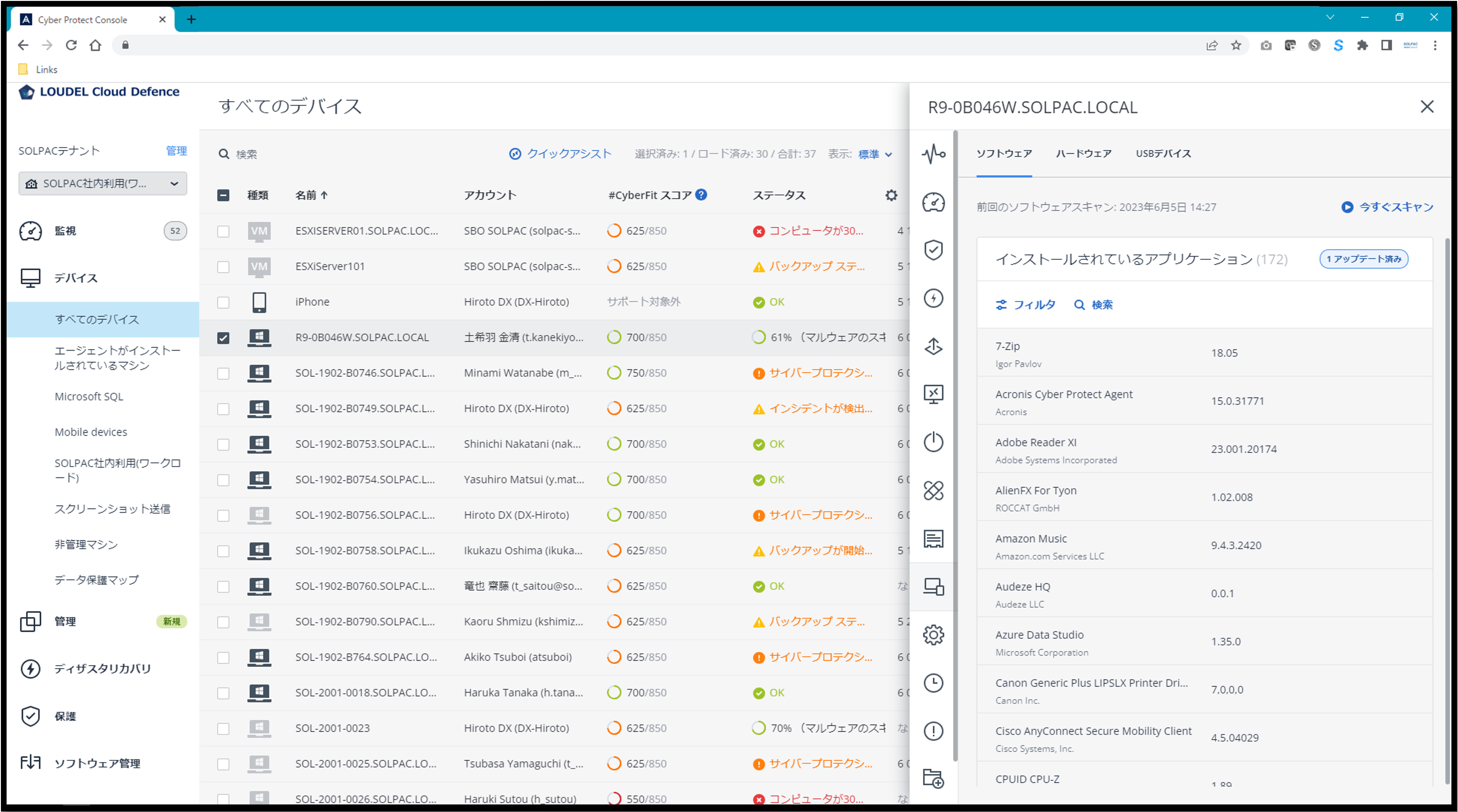The width and height of the screenshot is (1458, 812).
Task: Check the SOL-2001-0018 row checkbox
Action: 223,693
